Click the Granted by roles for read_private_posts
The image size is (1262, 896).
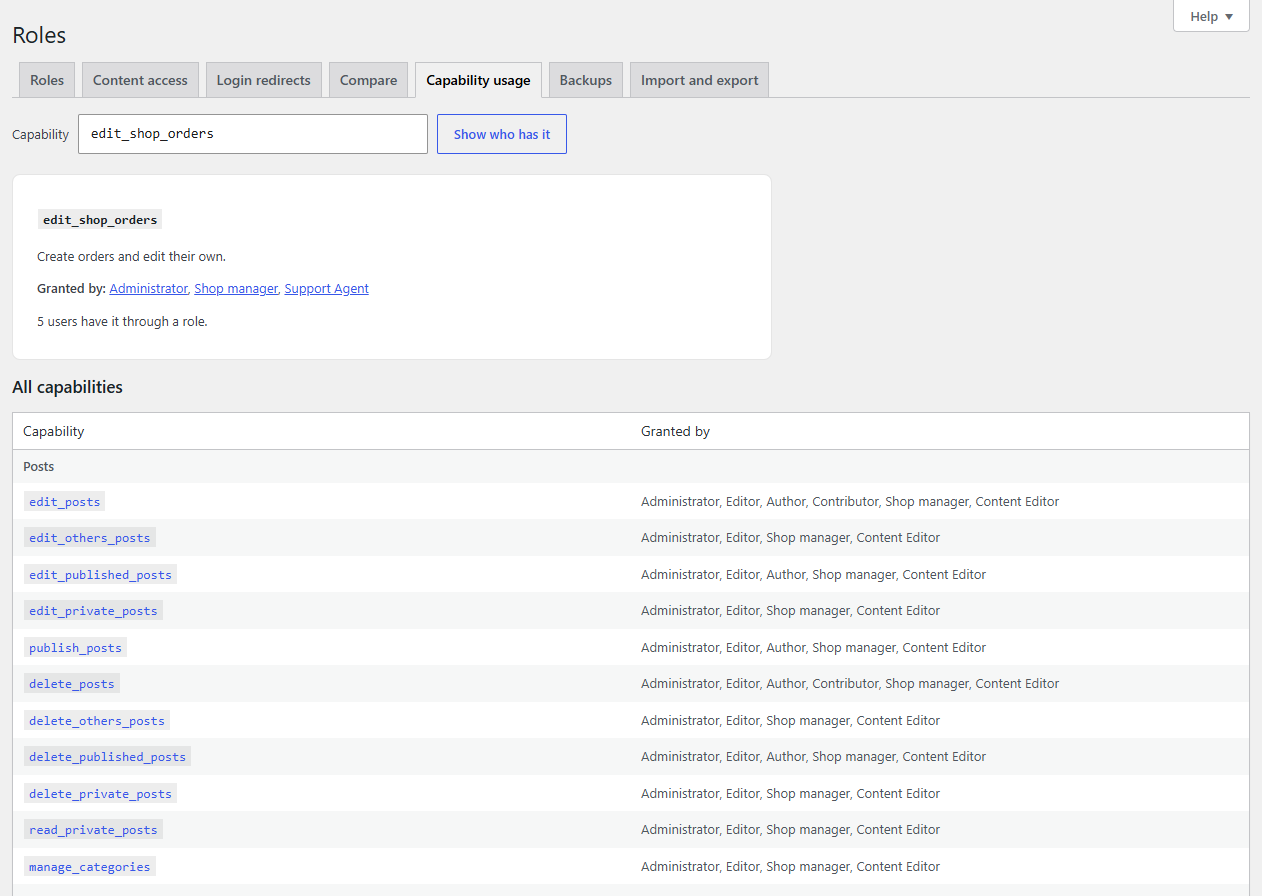coord(790,829)
